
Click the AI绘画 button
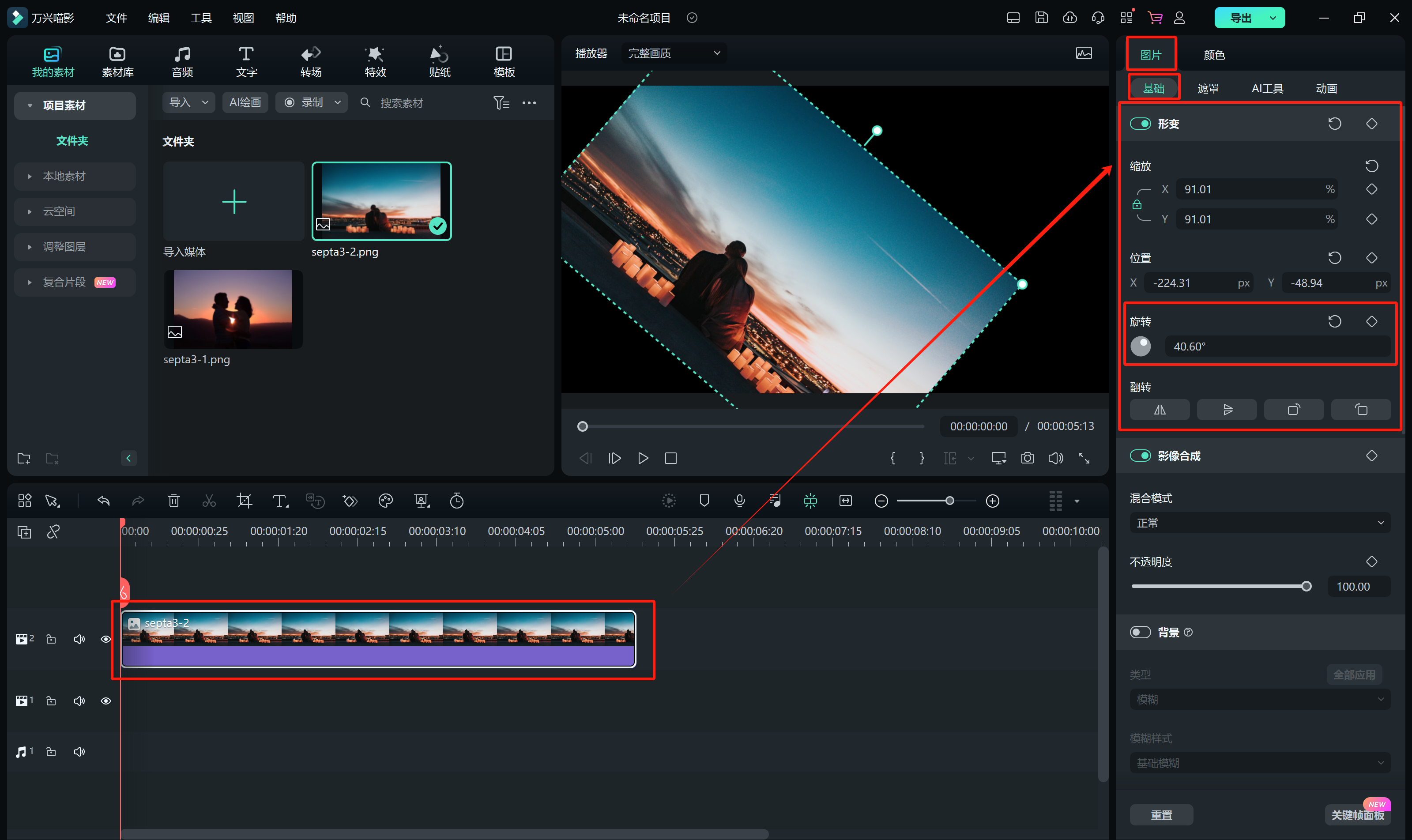pos(245,102)
